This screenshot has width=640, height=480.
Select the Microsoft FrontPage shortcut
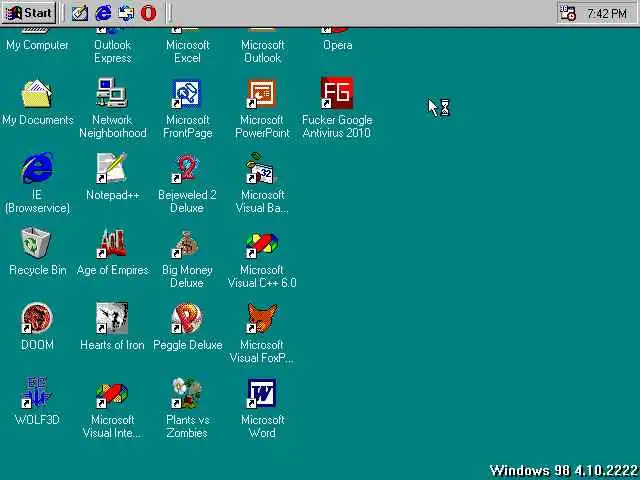187,94
